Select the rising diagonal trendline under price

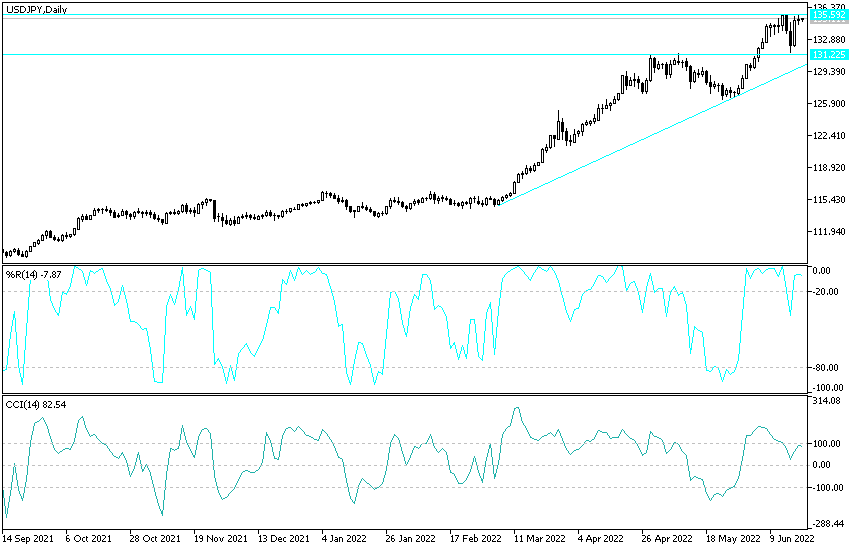point(653,134)
